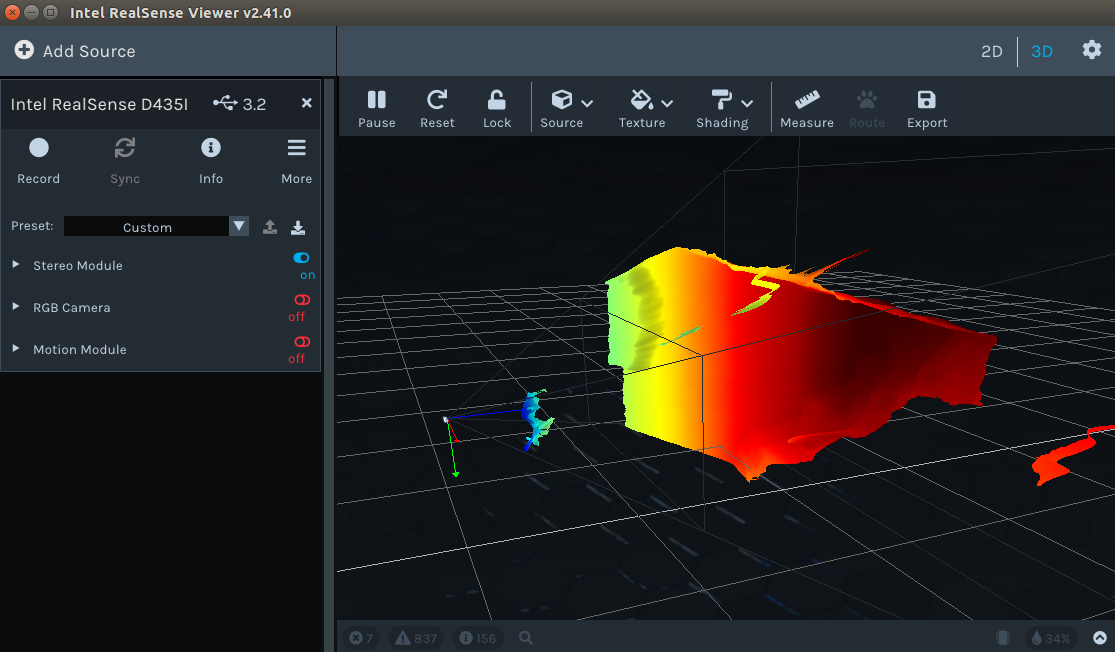Image resolution: width=1115 pixels, height=652 pixels.
Task: Open the settings gear menu
Action: pos(1092,50)
